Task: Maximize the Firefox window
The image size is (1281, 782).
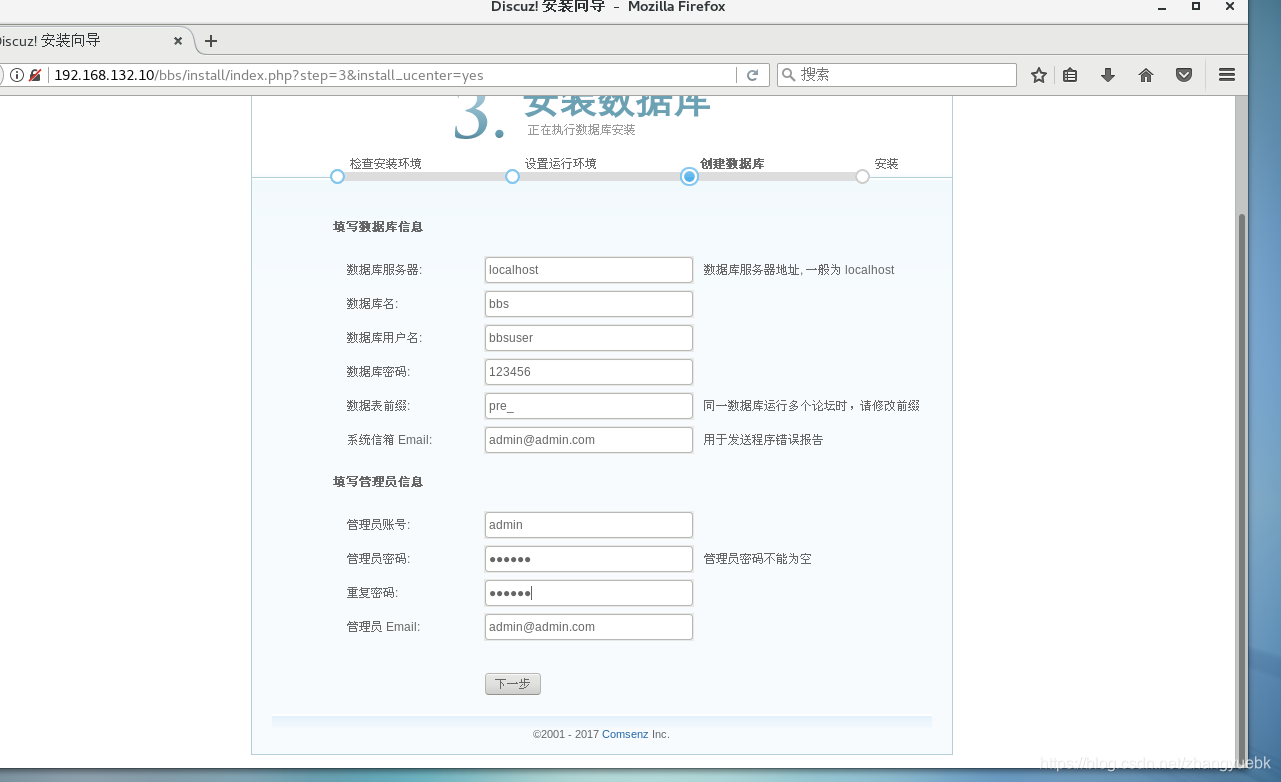Action: tap(1196, 7)
